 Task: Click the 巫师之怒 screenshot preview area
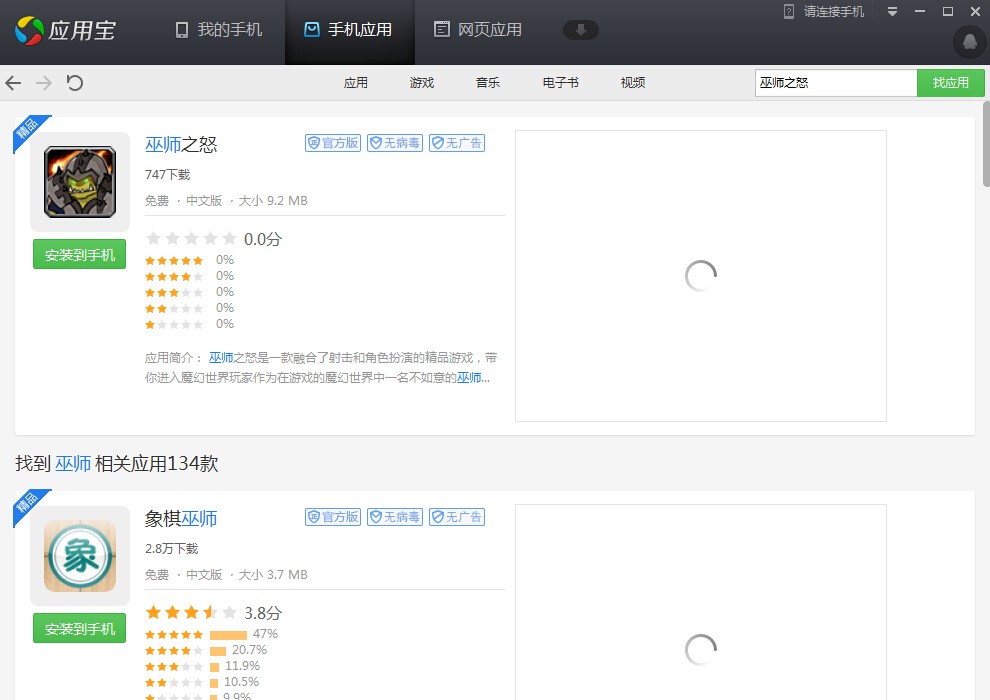tap(701, 276)
